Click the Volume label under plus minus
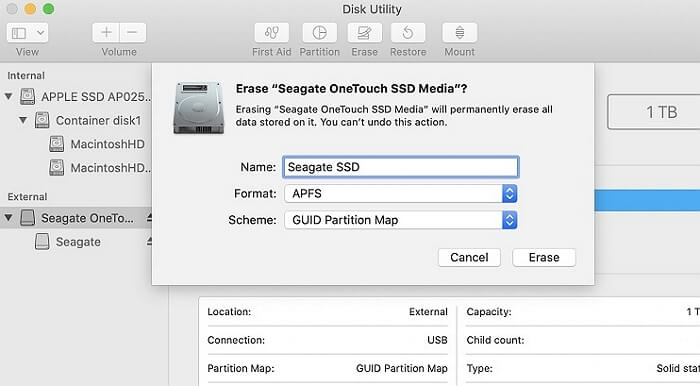The width and height of the screenshot is (700, 386). click(119, 52)
